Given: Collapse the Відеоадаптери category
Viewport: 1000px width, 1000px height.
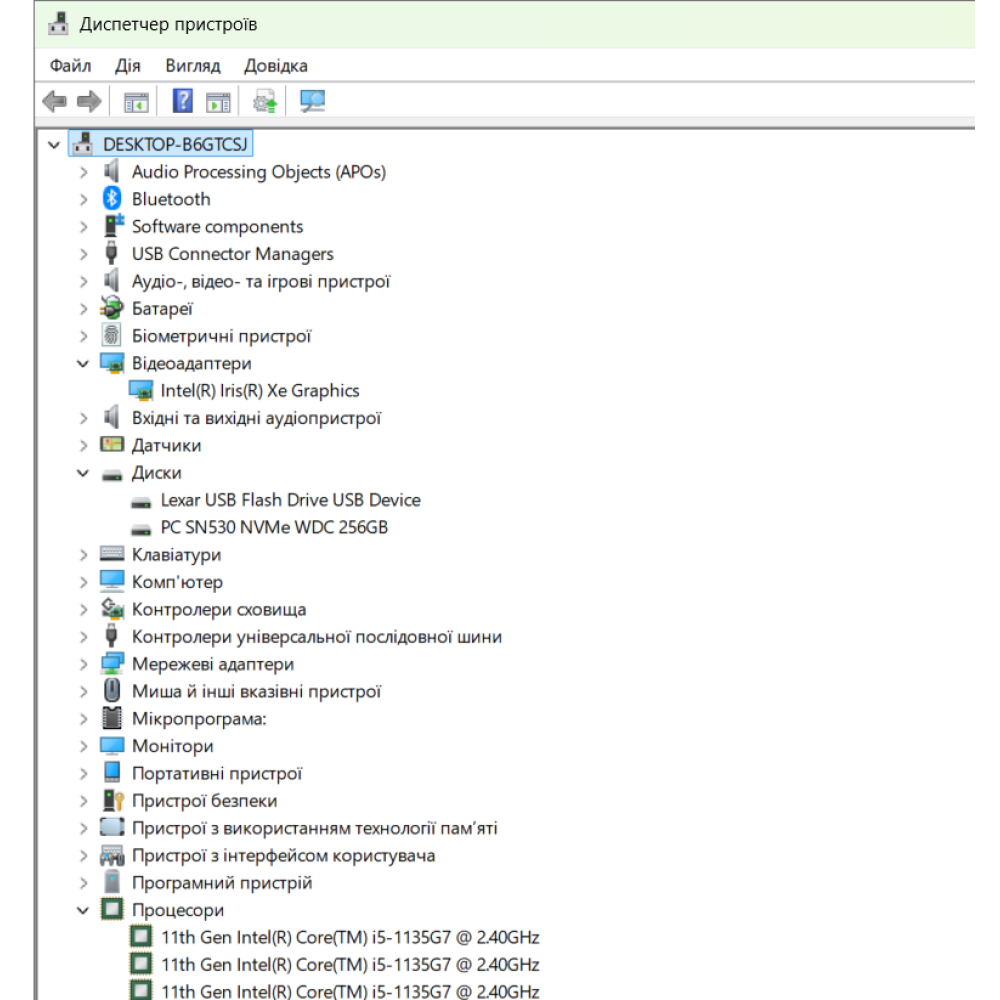Looking at the screenshot, I should tap(83, 364).
